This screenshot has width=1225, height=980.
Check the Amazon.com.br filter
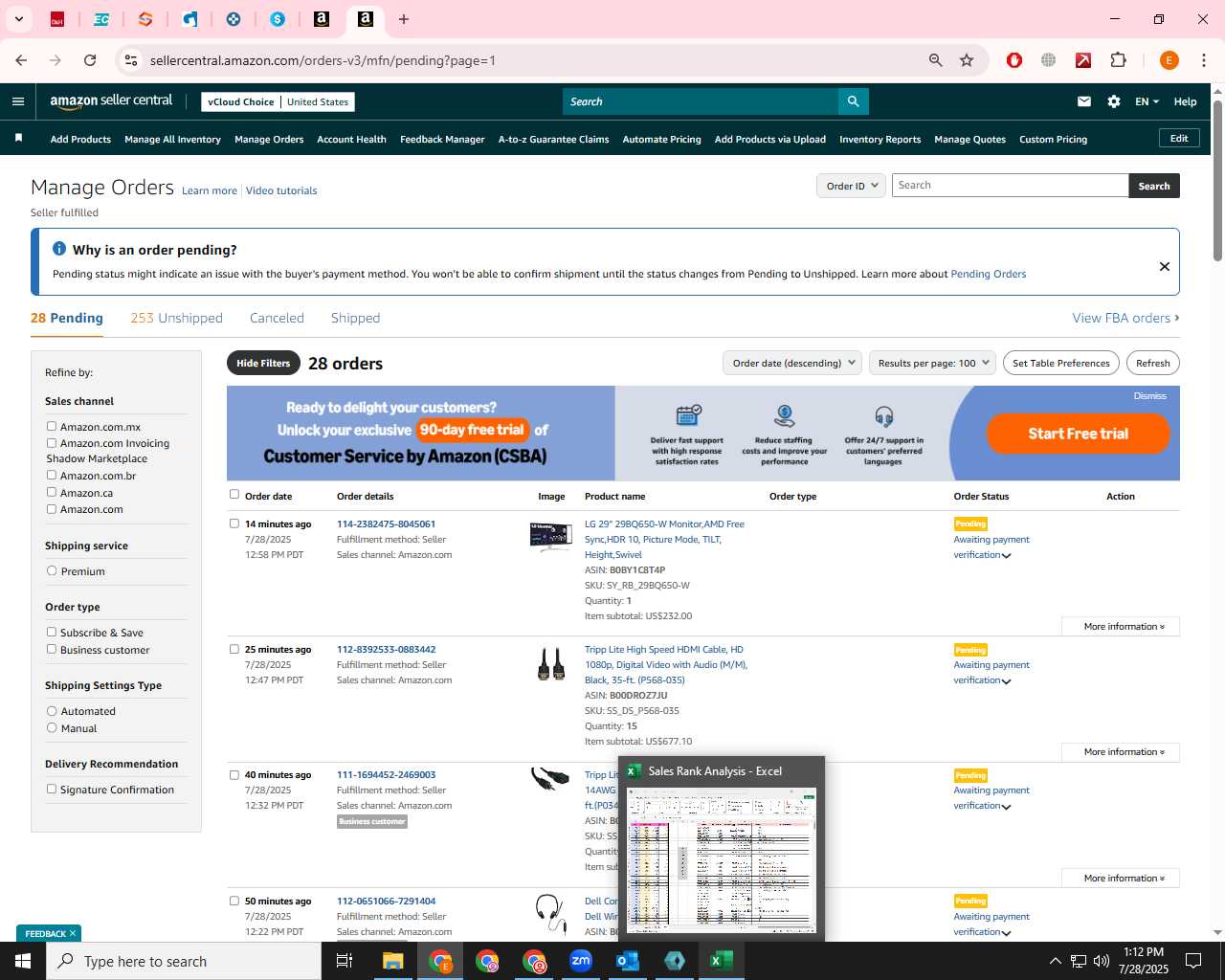point(52,475)
